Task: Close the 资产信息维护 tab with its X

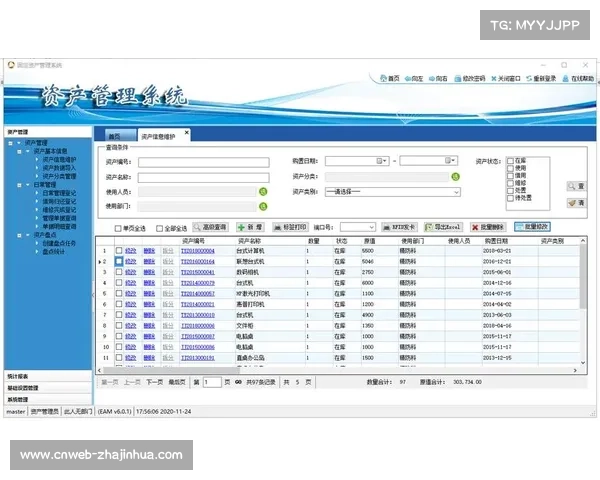Action: click(x=184, y=135)
